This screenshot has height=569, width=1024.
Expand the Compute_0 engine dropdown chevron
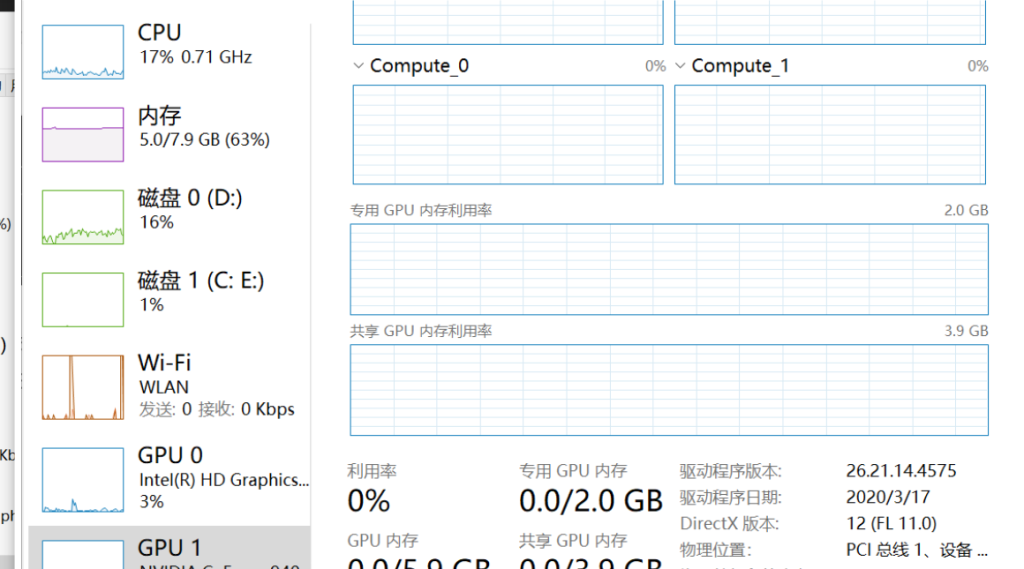point(358,66)
